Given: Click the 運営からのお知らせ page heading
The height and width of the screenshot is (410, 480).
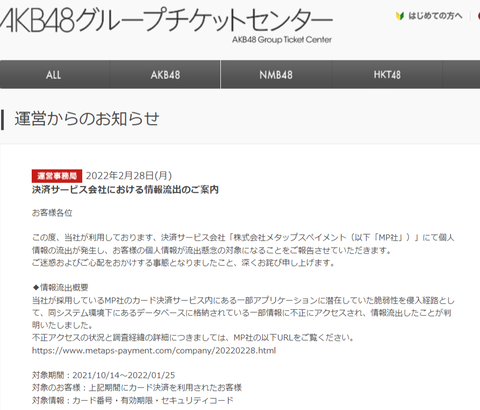Looking at the screenshot, I should point(87,119).
